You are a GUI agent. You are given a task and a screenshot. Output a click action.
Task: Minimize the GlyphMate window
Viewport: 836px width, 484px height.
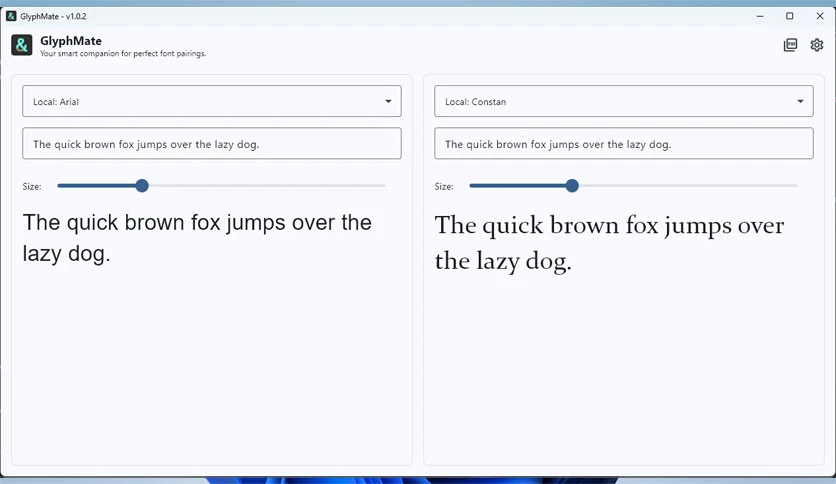(x=760, y=17)
